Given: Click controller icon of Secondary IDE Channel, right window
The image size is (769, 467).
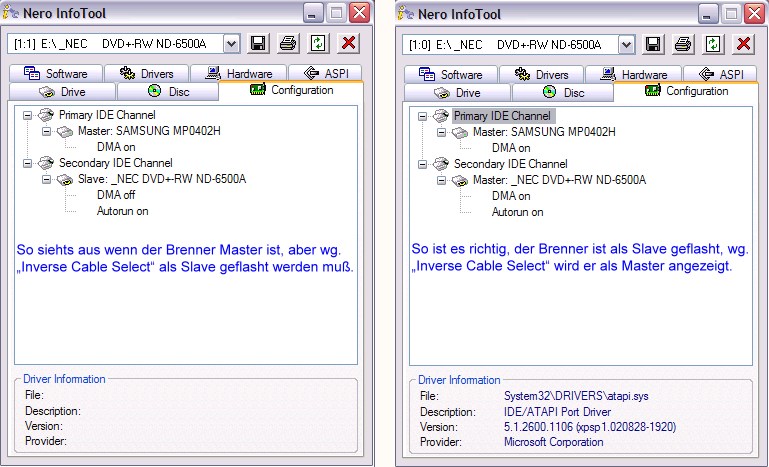Looking at the screenshot, I should tap(441, 164).
